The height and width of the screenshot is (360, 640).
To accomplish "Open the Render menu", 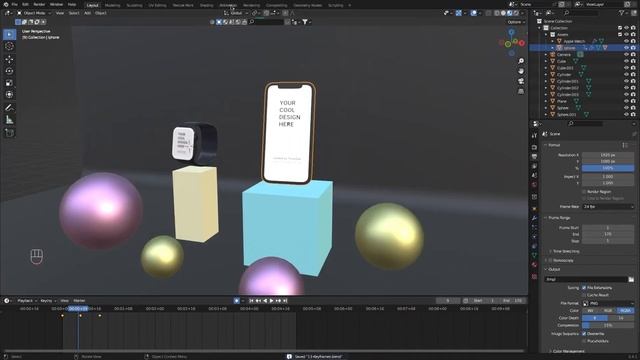I will click(x=39, y=4).
